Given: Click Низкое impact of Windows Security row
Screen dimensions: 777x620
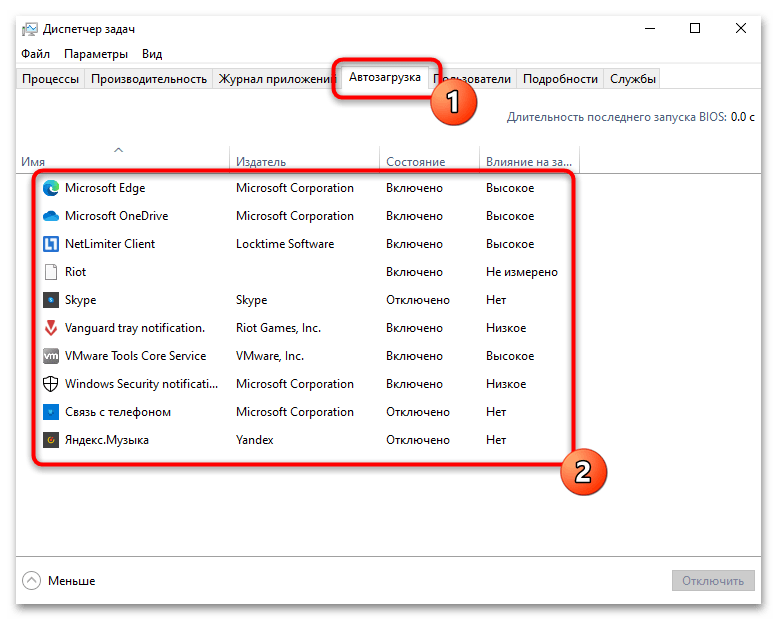Looking at the screenshot, I should (506, 384).
